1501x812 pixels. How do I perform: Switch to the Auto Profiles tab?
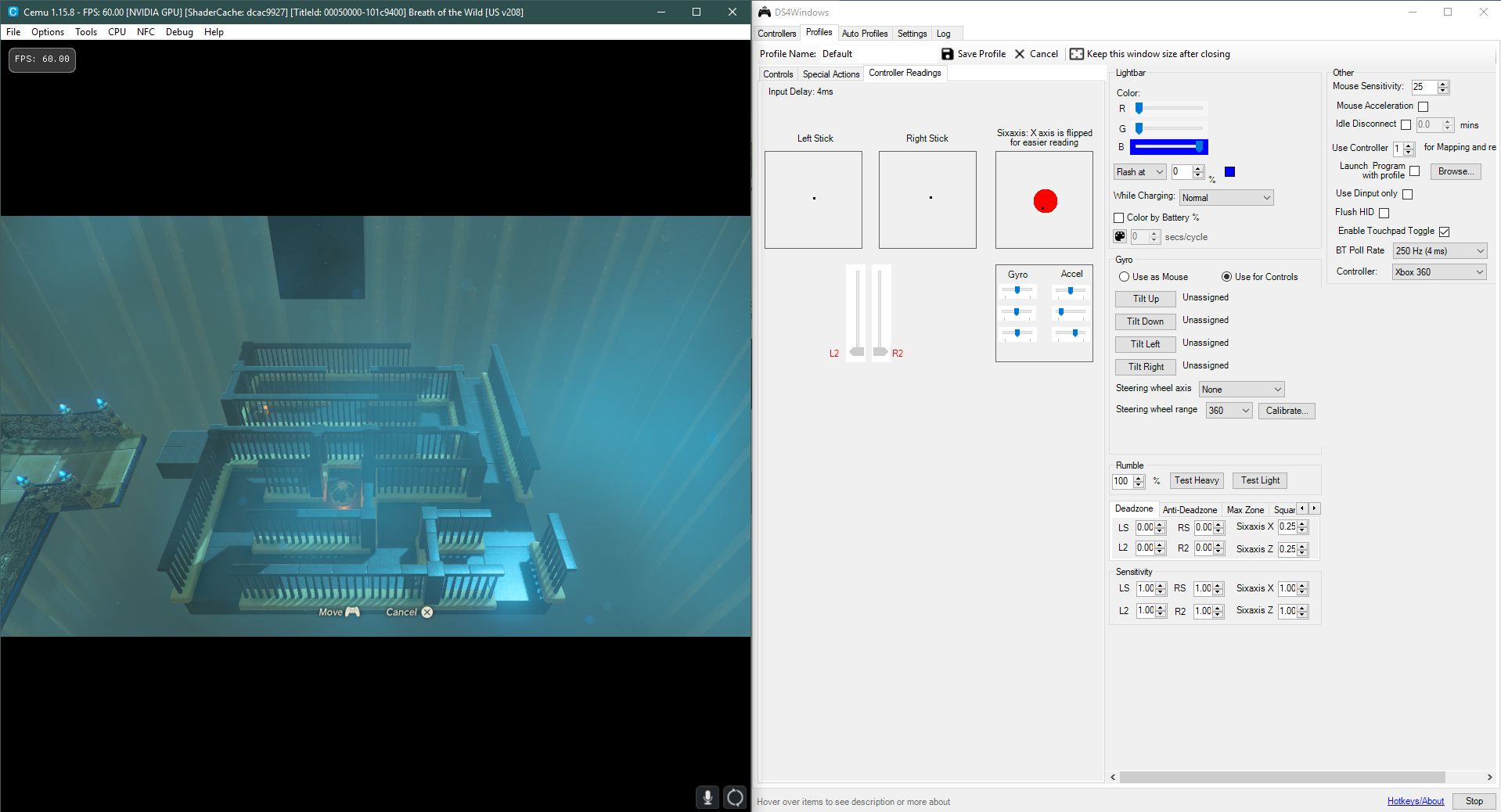click(865, 34)
